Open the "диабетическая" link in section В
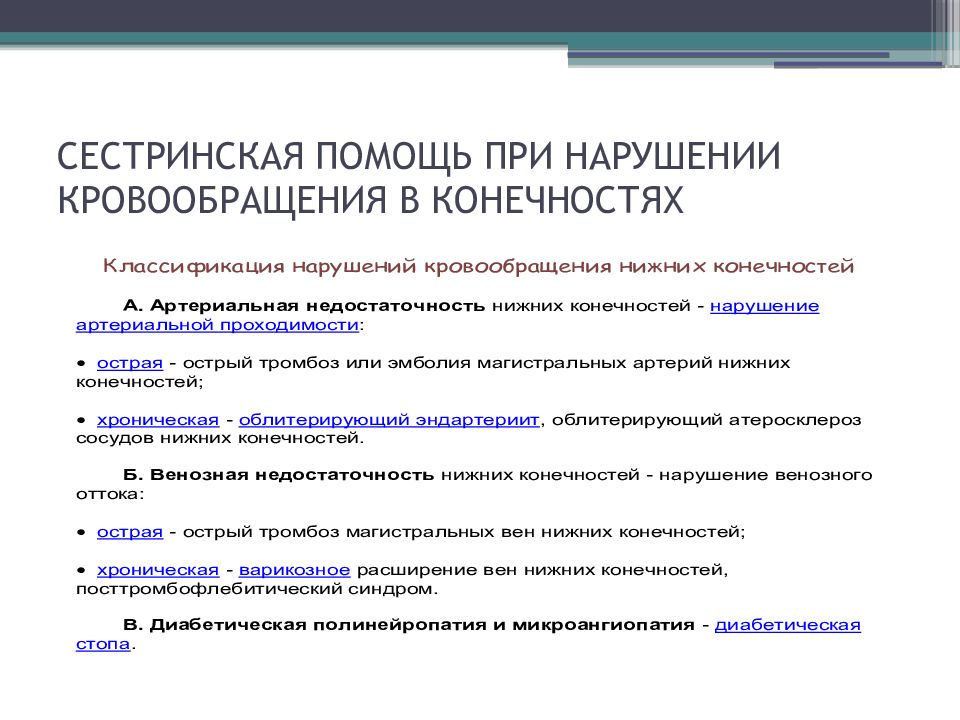This screenshot has width=960, height=720. tap(788, 625)
